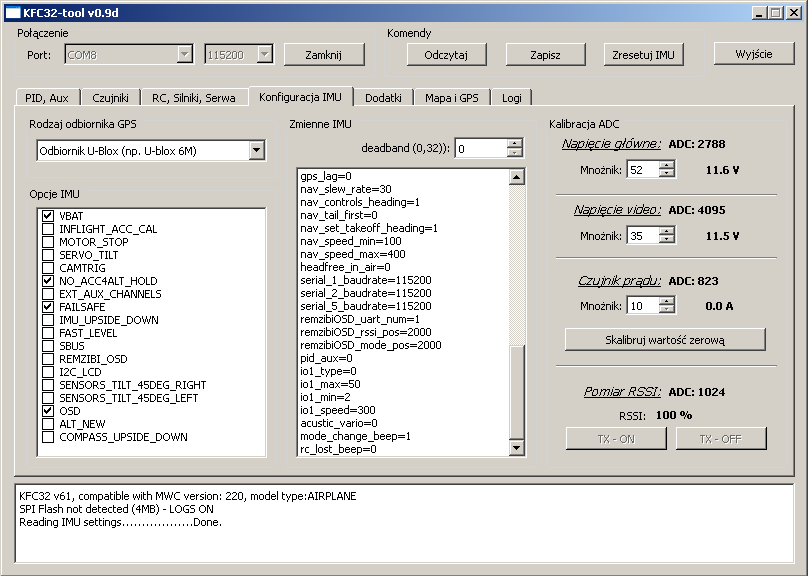Viewport: 808px width, 576px height.
Task: Increase the Napięcie video multiplier value
Action: pyautogui.click(x=667, y=231)
